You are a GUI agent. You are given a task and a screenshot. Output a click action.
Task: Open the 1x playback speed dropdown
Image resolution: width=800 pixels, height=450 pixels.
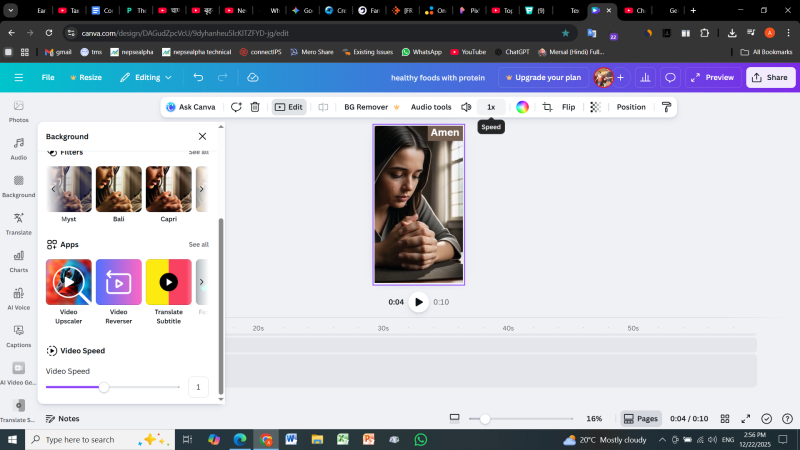(x=490, y=107)
